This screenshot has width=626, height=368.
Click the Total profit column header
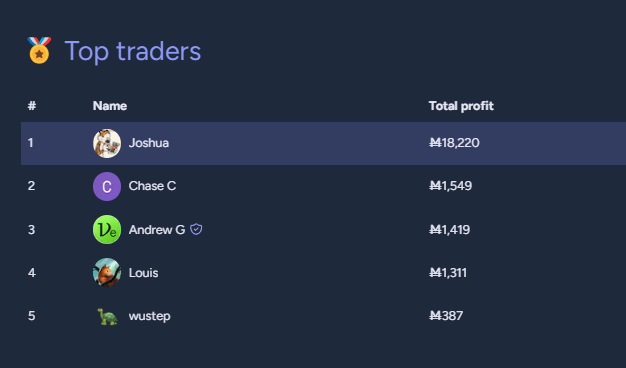click(x=461, y=106)
